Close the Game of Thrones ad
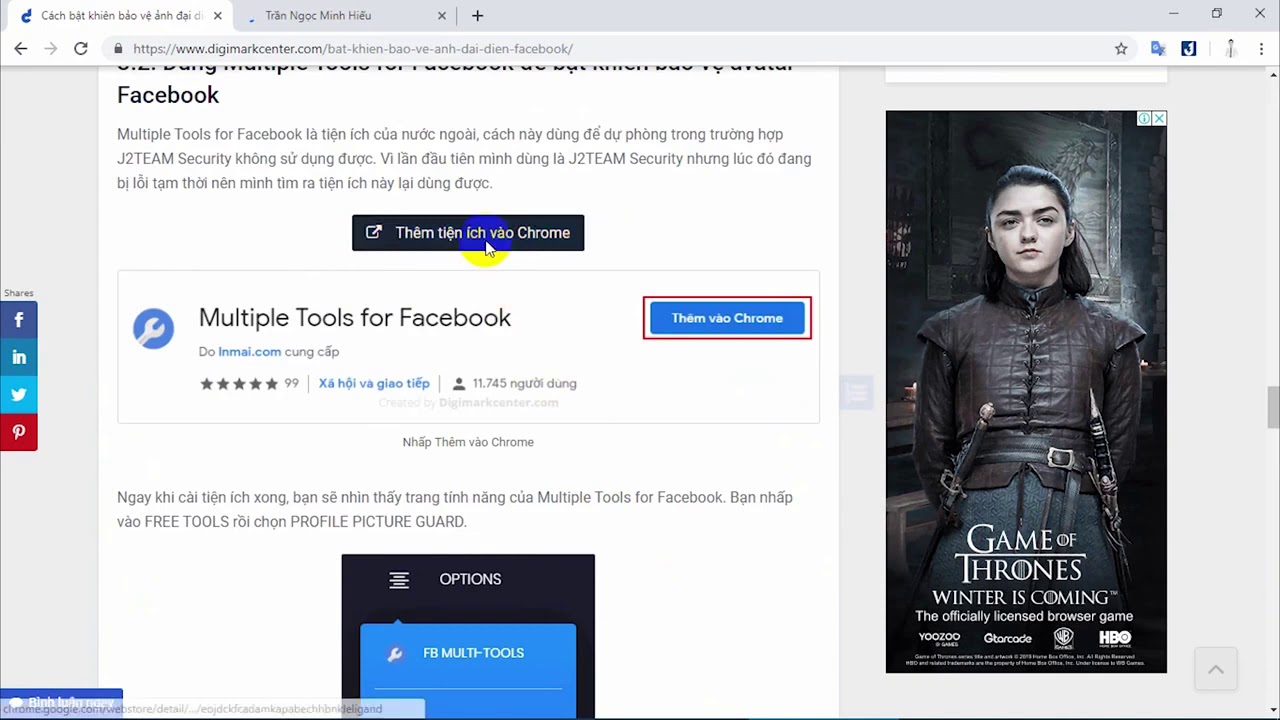The width and height of the screenshot is (1280, 720). [x=1159, y=118]
